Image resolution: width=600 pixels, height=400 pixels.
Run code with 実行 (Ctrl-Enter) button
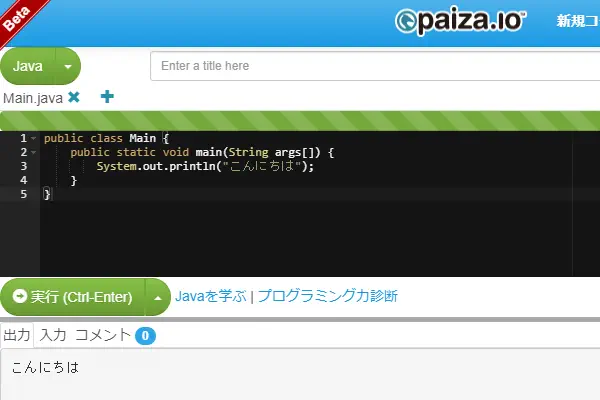(x=73, y=297)
